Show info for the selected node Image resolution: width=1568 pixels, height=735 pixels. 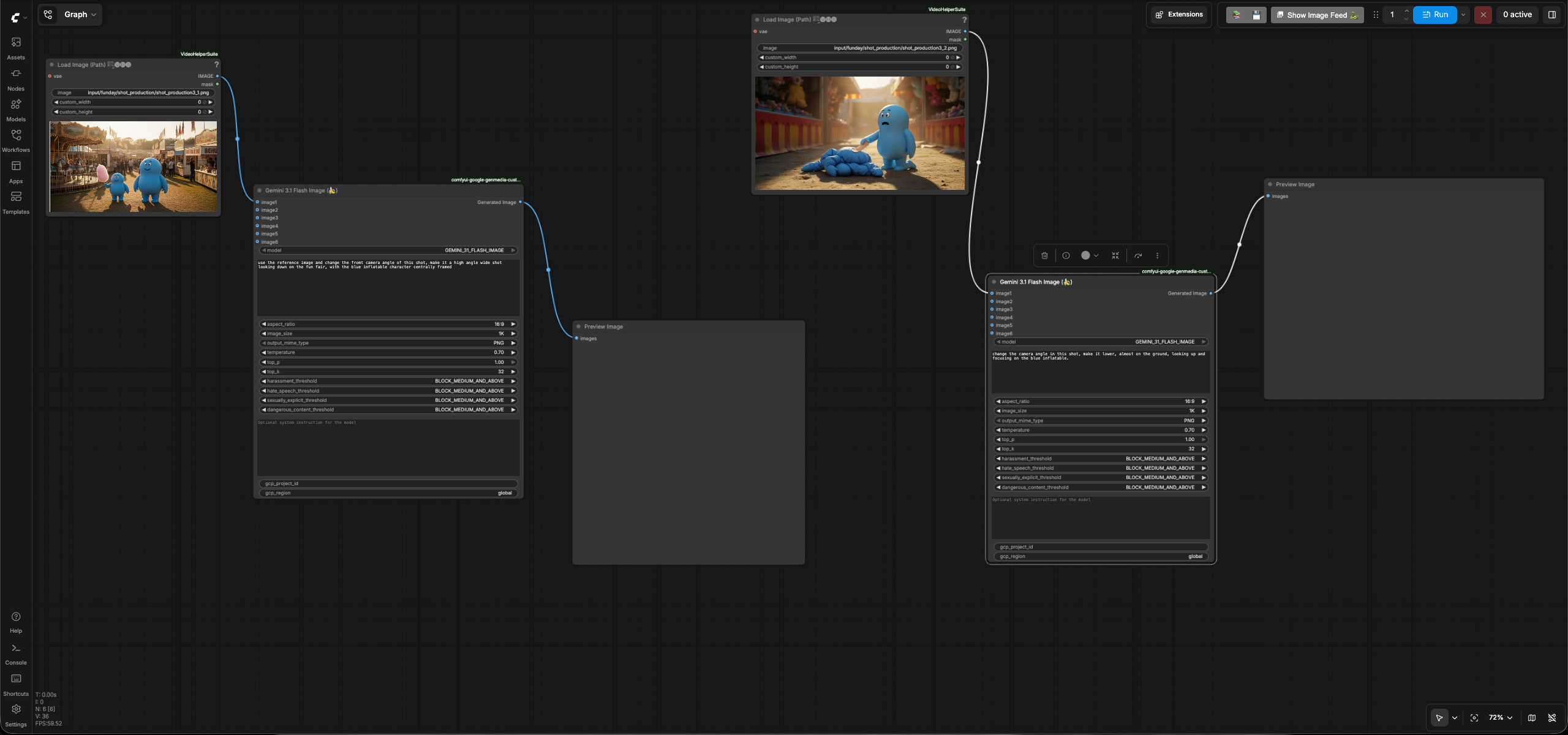coord(1066,255)
